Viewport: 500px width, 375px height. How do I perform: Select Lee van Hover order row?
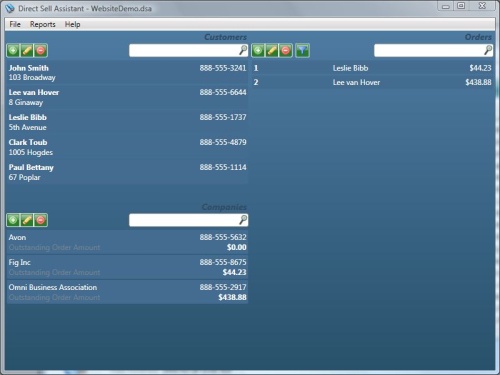tap(373, 82)
